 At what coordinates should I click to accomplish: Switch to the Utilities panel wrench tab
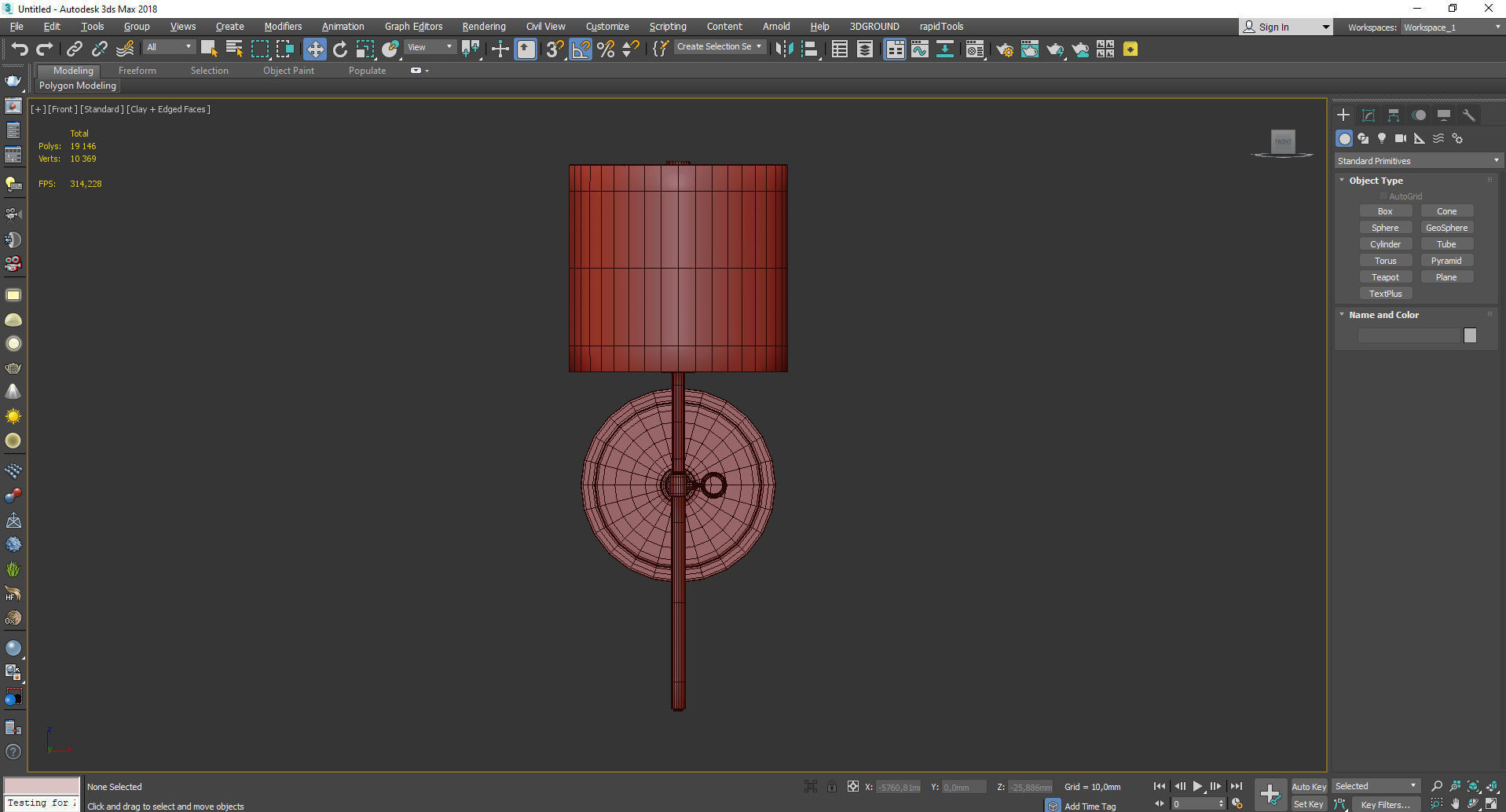(1469, 115)
